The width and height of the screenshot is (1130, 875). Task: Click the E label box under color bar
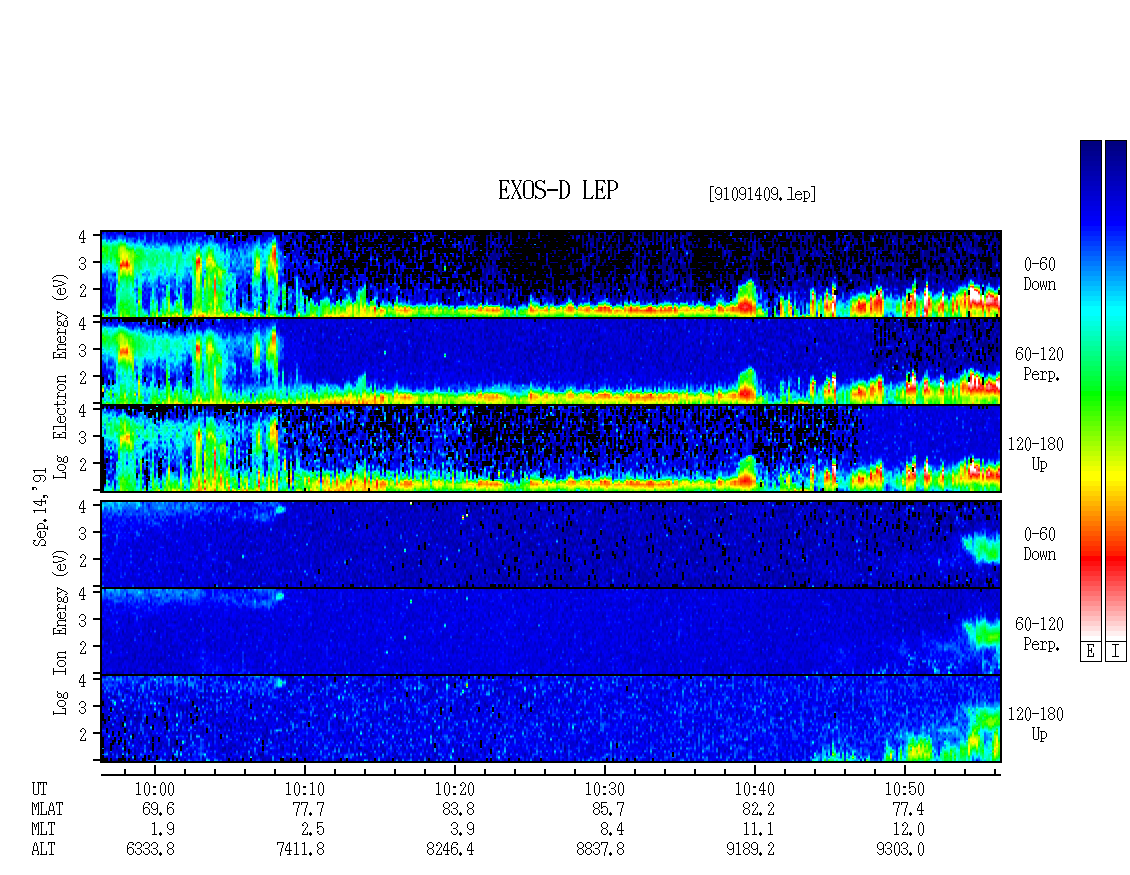pos(1090,652)
